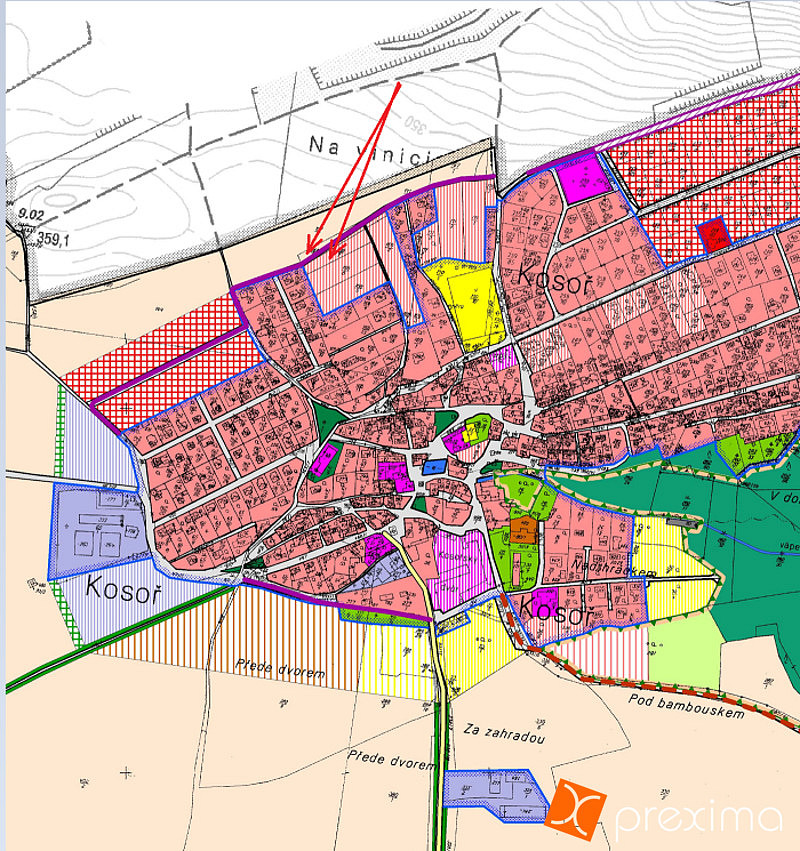
Task: Click the "Na vinici" map label
Action: [372, 150]
